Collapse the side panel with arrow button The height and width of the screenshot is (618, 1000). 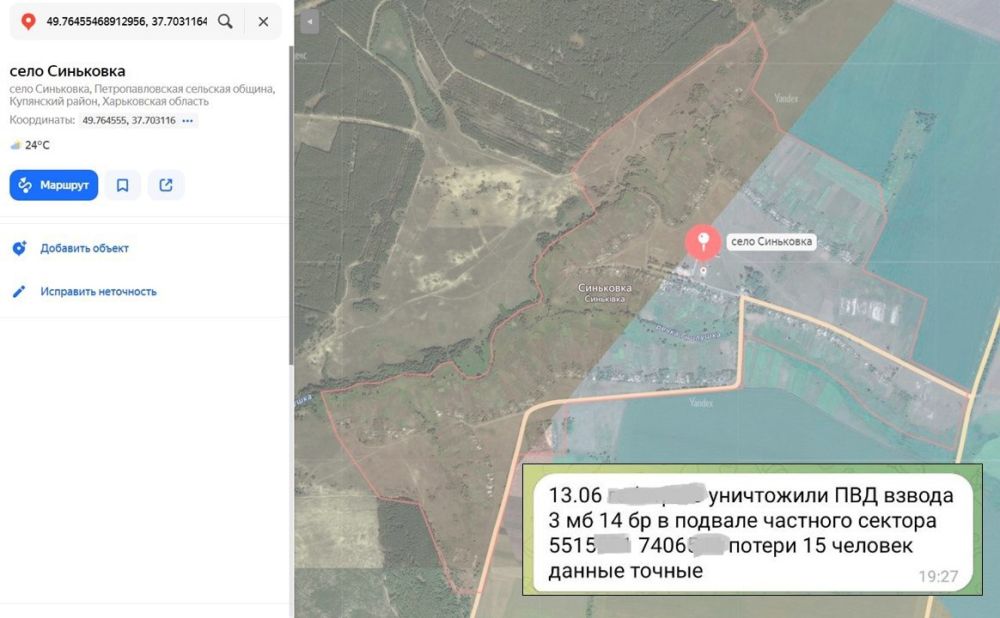coord(309,22)
